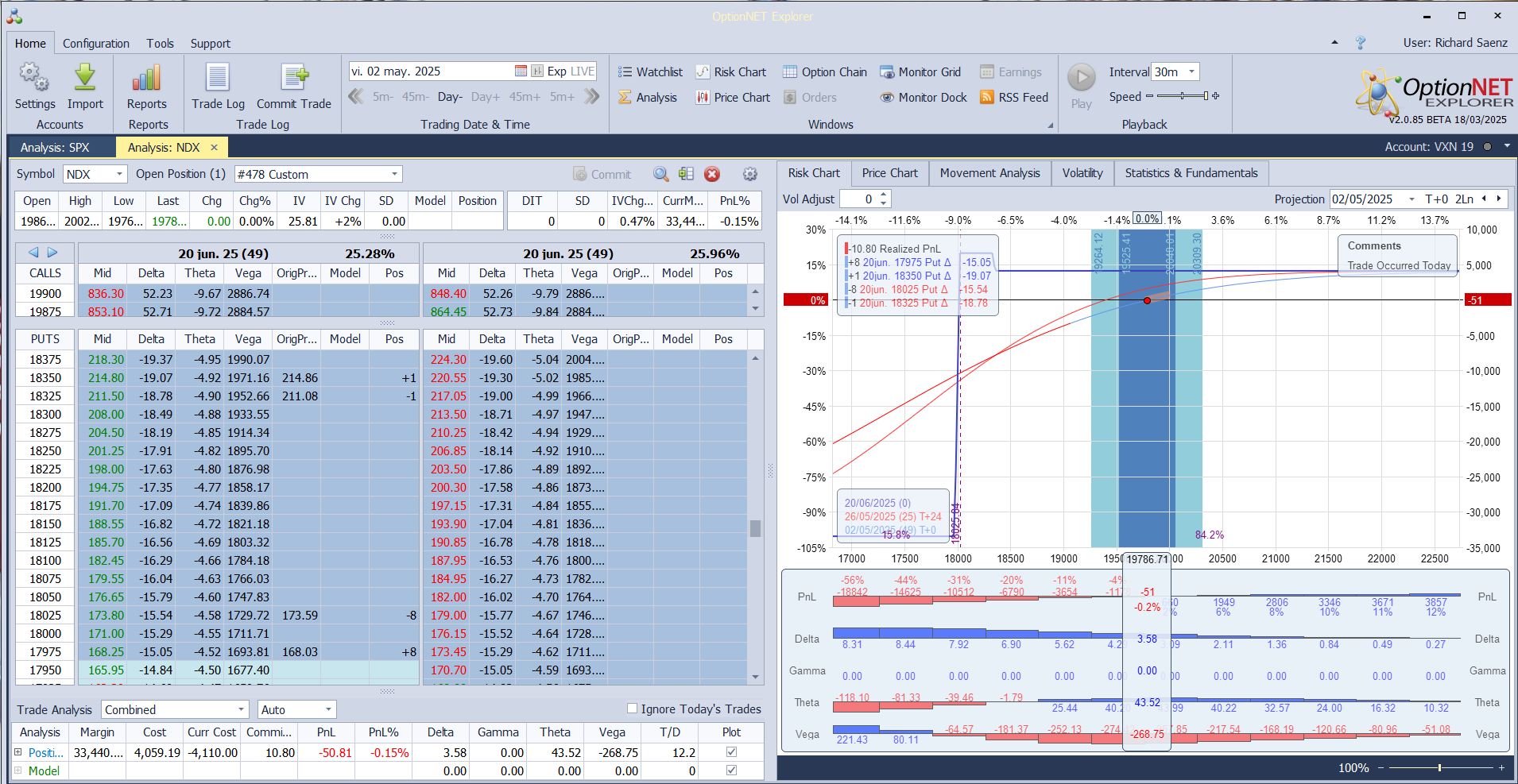Open the calendar date picker icon
1518x784 pixels.
click(x=521, y=71)
